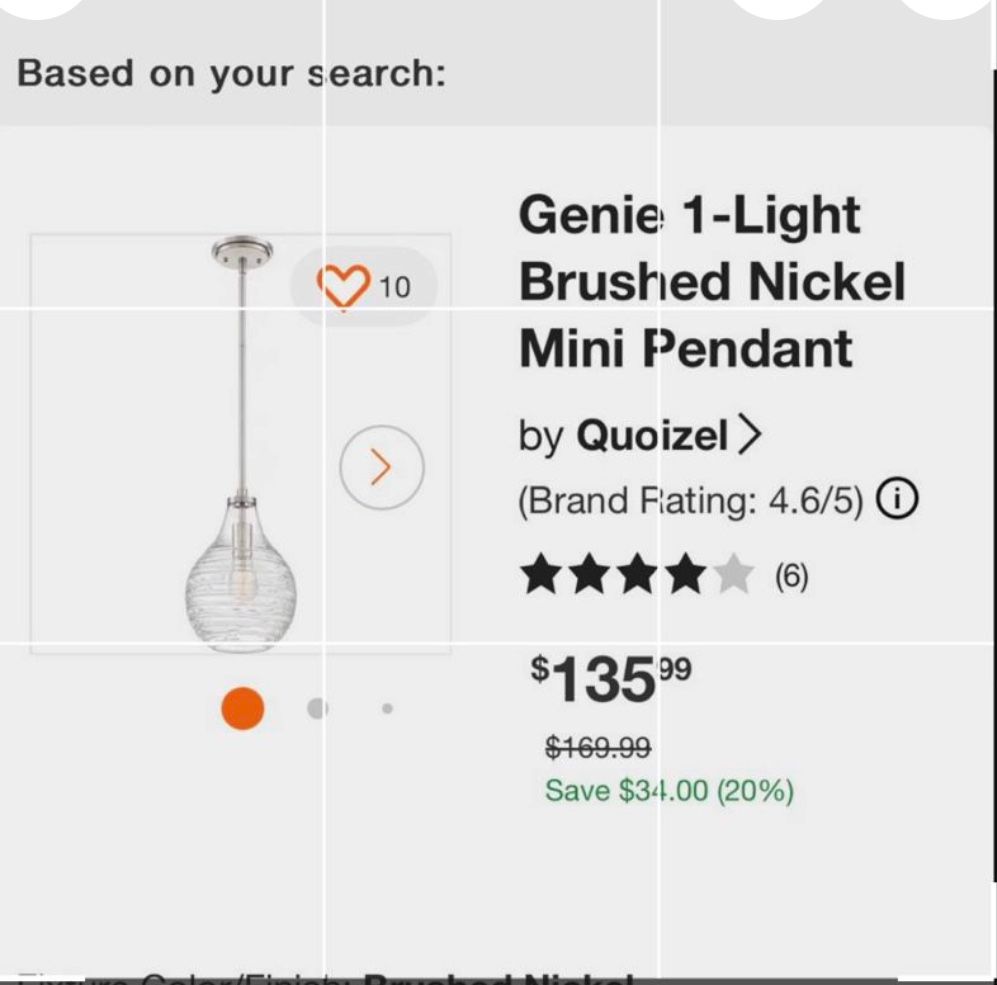Select the active orange carousel dot
The width and height of the screenshot is (997, 985).
pos(242,710)
